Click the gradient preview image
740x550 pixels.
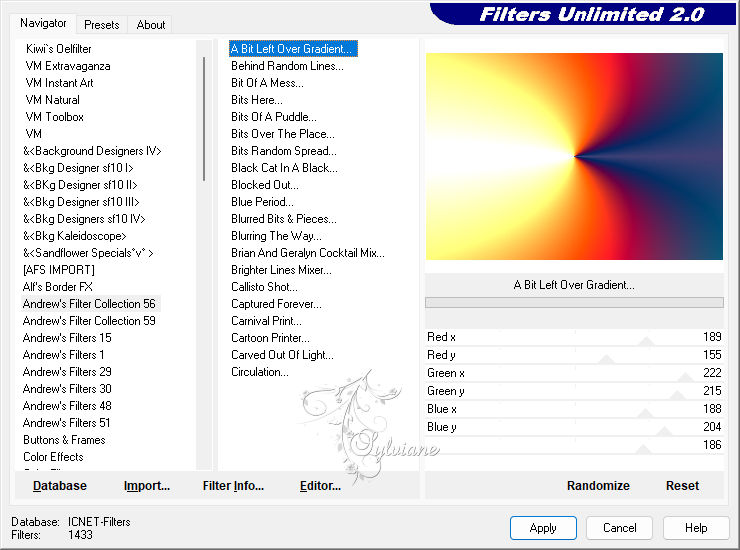[x=574, y=156]
